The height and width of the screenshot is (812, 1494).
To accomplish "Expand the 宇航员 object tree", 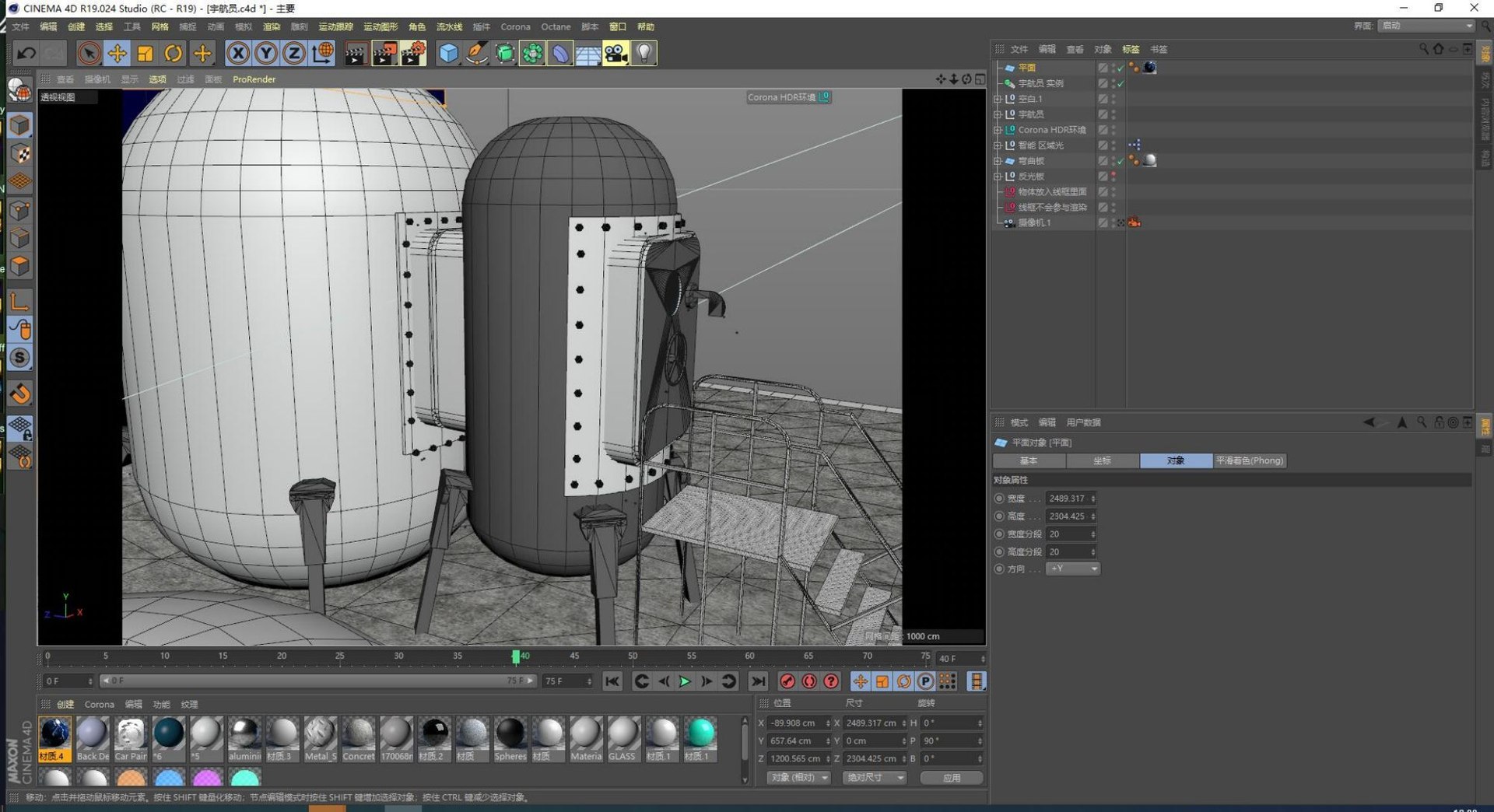I will 998,114.
